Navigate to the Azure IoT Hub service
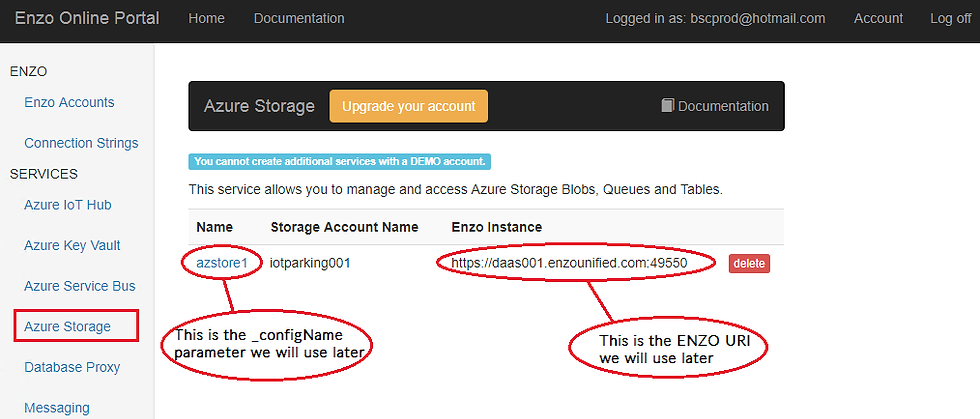Image resolution: width=980 pixels, height=419 pixels. click(x=68, y=205)
